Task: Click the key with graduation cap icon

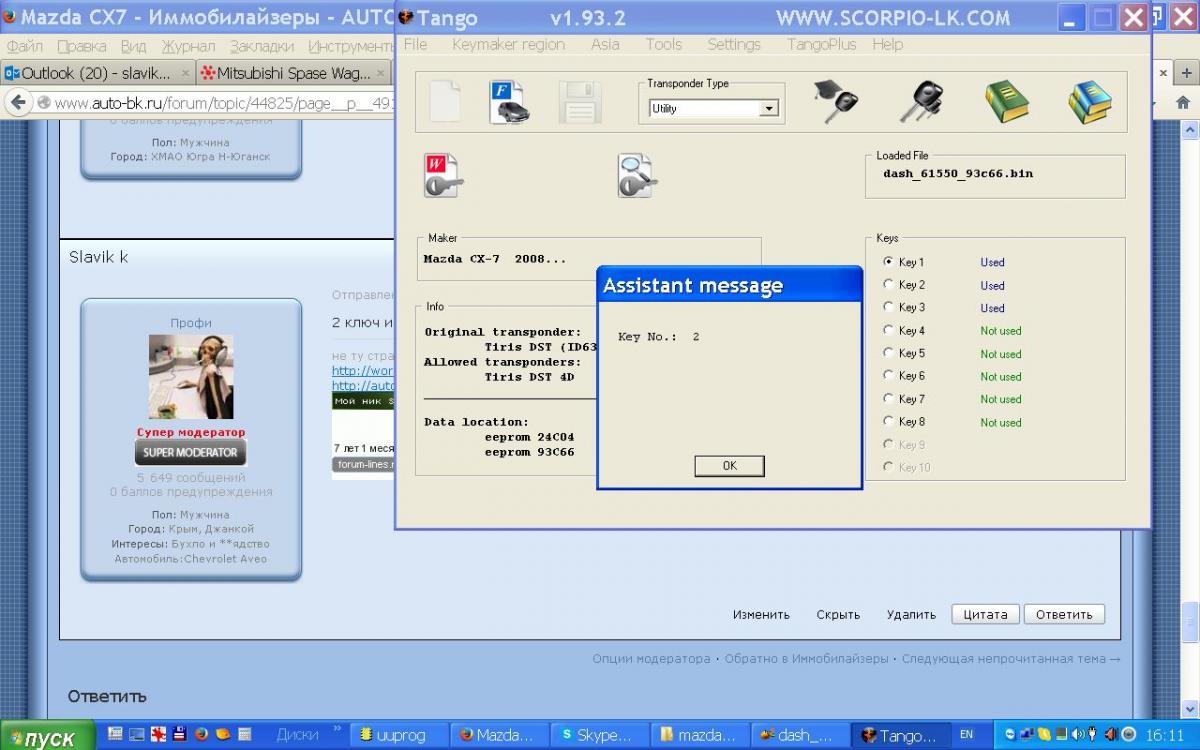Action: (834, 102)
